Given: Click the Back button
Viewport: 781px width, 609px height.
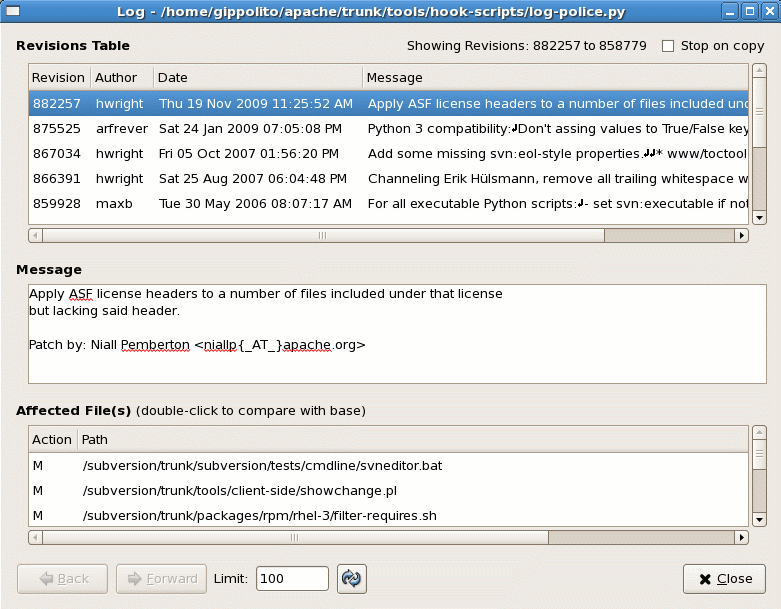Looking at the screenshot, I should [x=62, y=579].
